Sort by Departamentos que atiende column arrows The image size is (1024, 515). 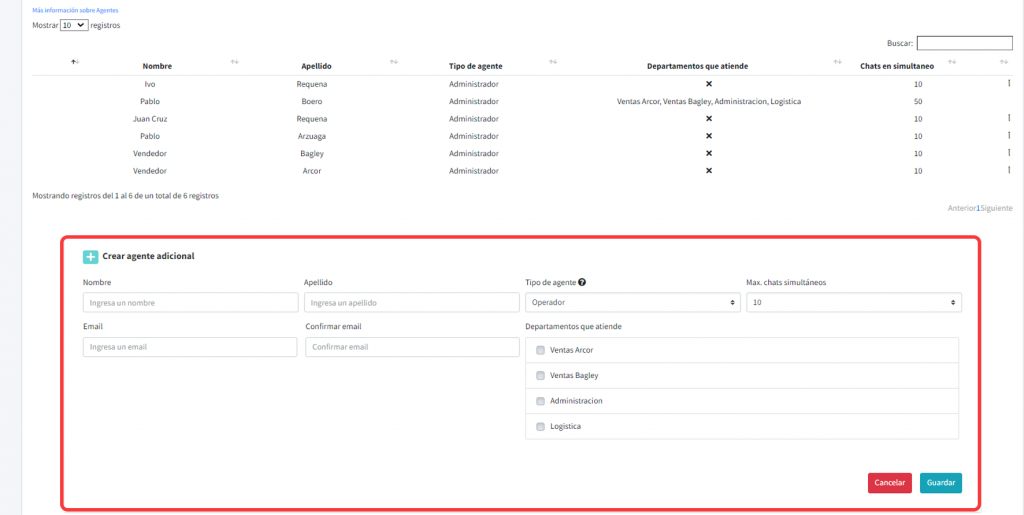[837, 62]
